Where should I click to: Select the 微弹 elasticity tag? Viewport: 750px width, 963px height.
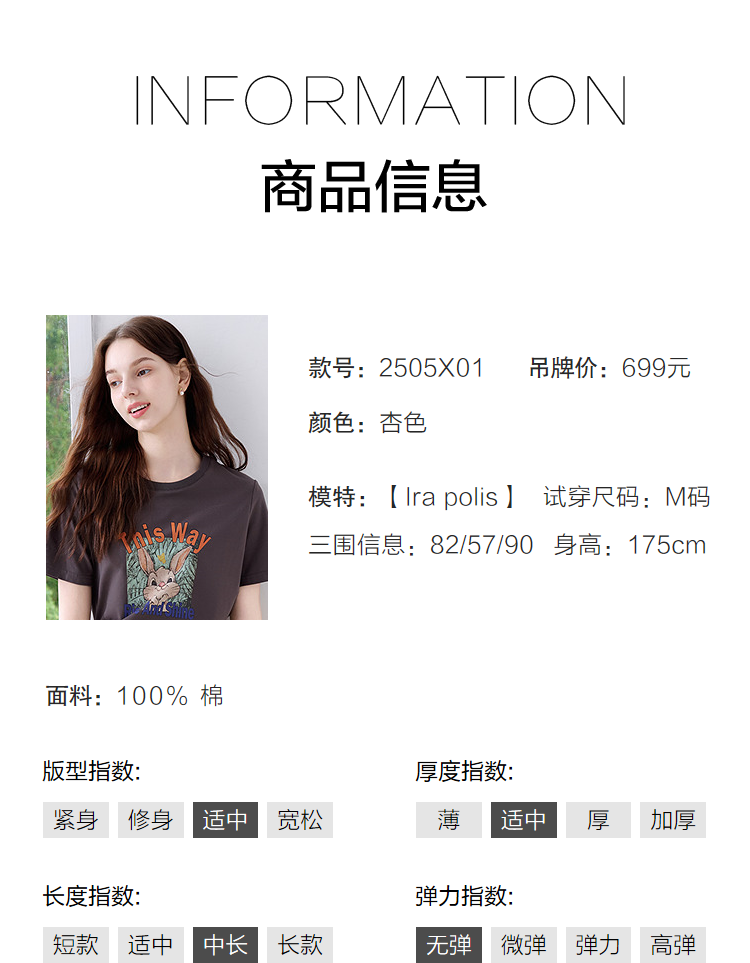(523, 945)
